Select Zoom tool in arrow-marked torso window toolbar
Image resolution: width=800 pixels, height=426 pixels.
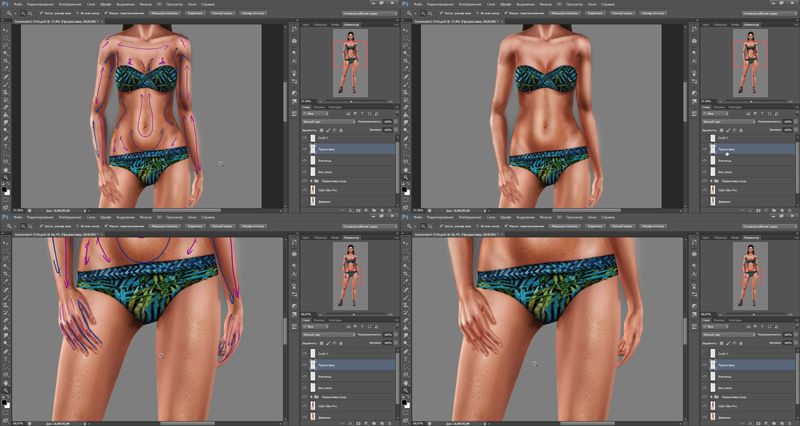6,178
